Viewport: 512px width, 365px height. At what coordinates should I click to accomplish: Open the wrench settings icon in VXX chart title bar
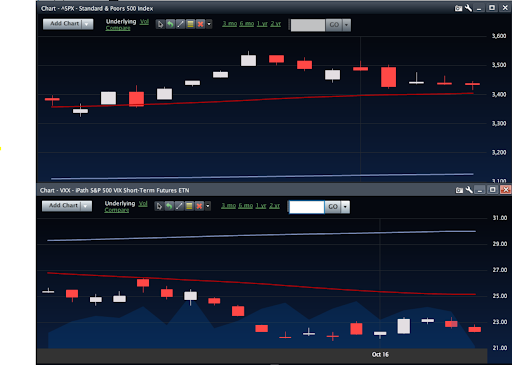(x=469, y=190)
